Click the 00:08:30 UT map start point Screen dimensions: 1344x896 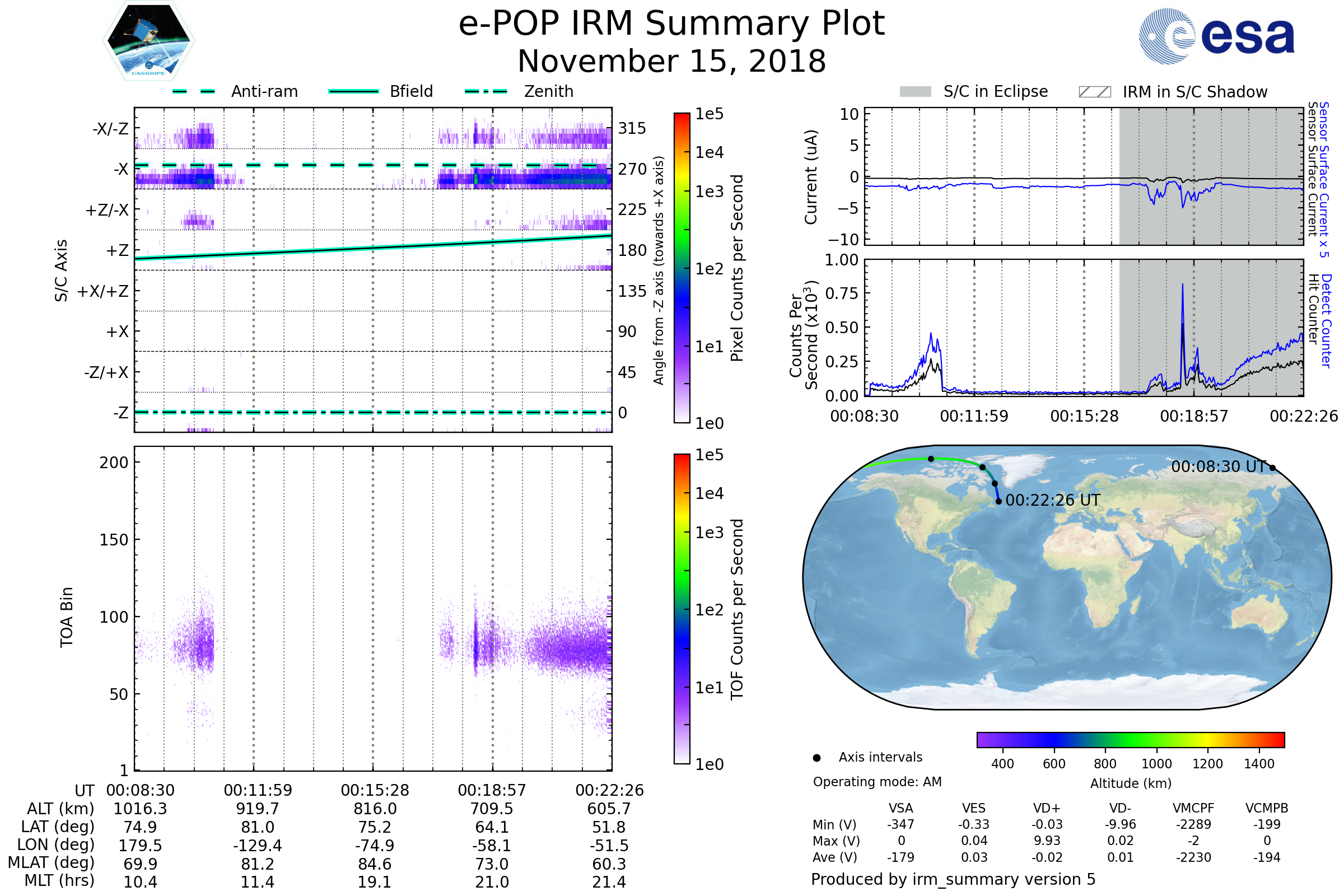pyautogui.click(x=1272, y=468)
